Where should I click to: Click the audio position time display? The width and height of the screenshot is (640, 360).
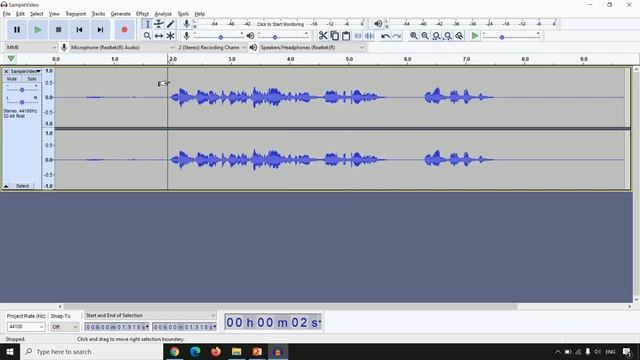pos(273,322)
